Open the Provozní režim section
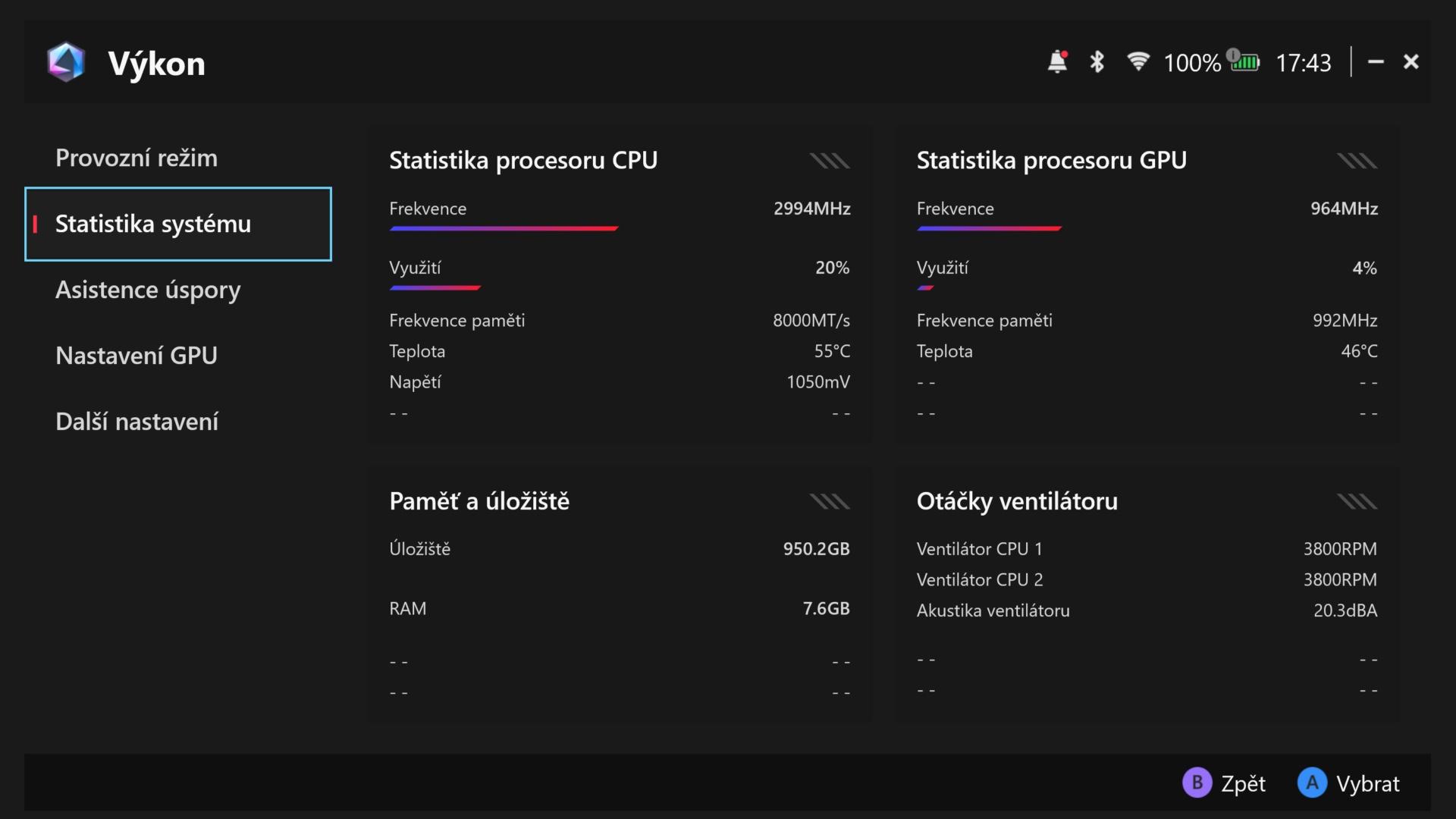 (x=136, y=158)
